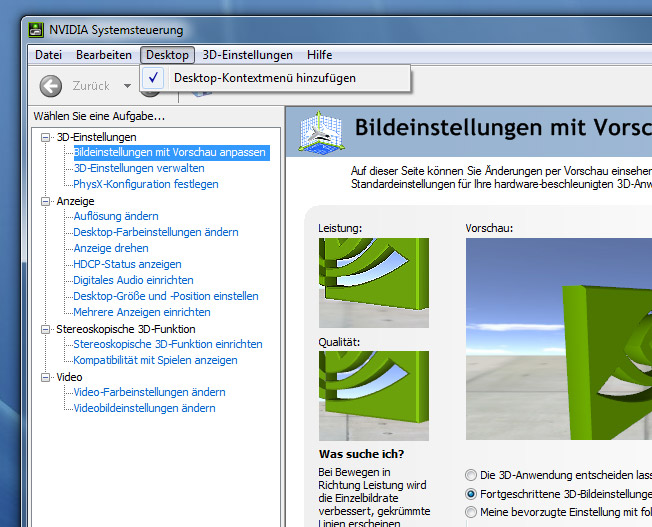Click the Anzeige tree category label
The height and width of the screenshot is (527, 652).
click(75, 201)
